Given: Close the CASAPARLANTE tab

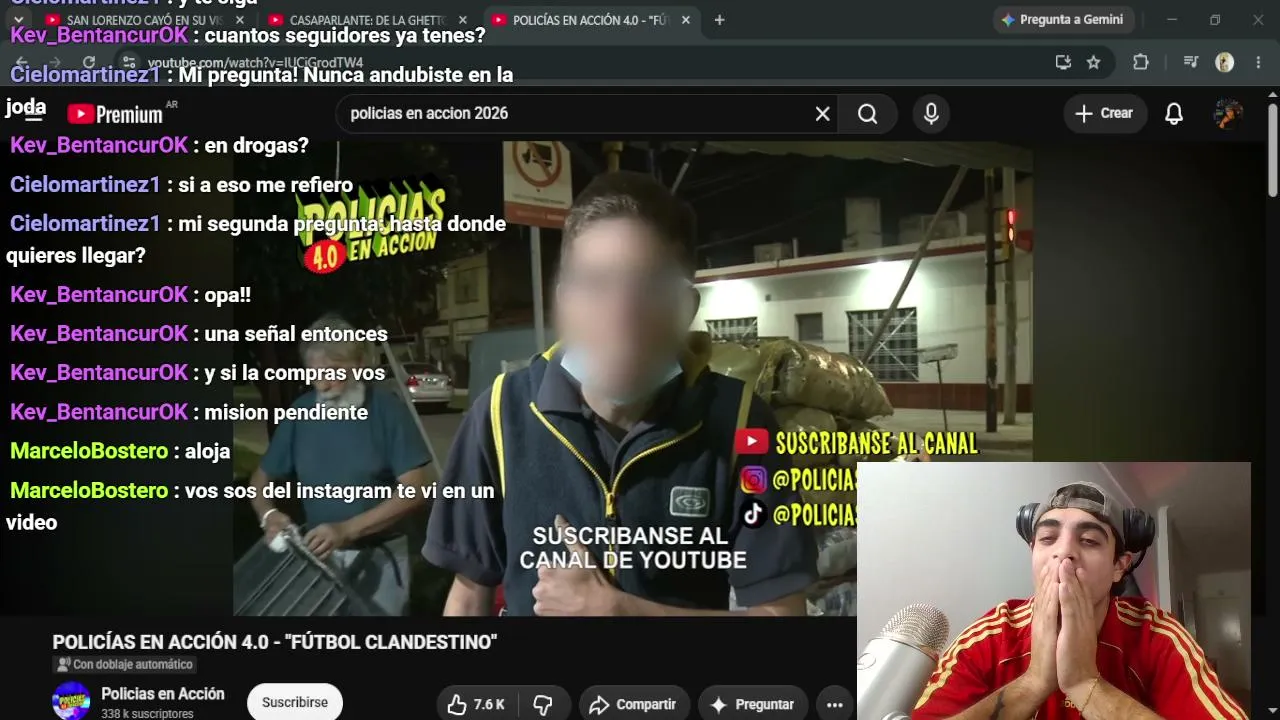Looking at the screenshot, I should point(463,20).
